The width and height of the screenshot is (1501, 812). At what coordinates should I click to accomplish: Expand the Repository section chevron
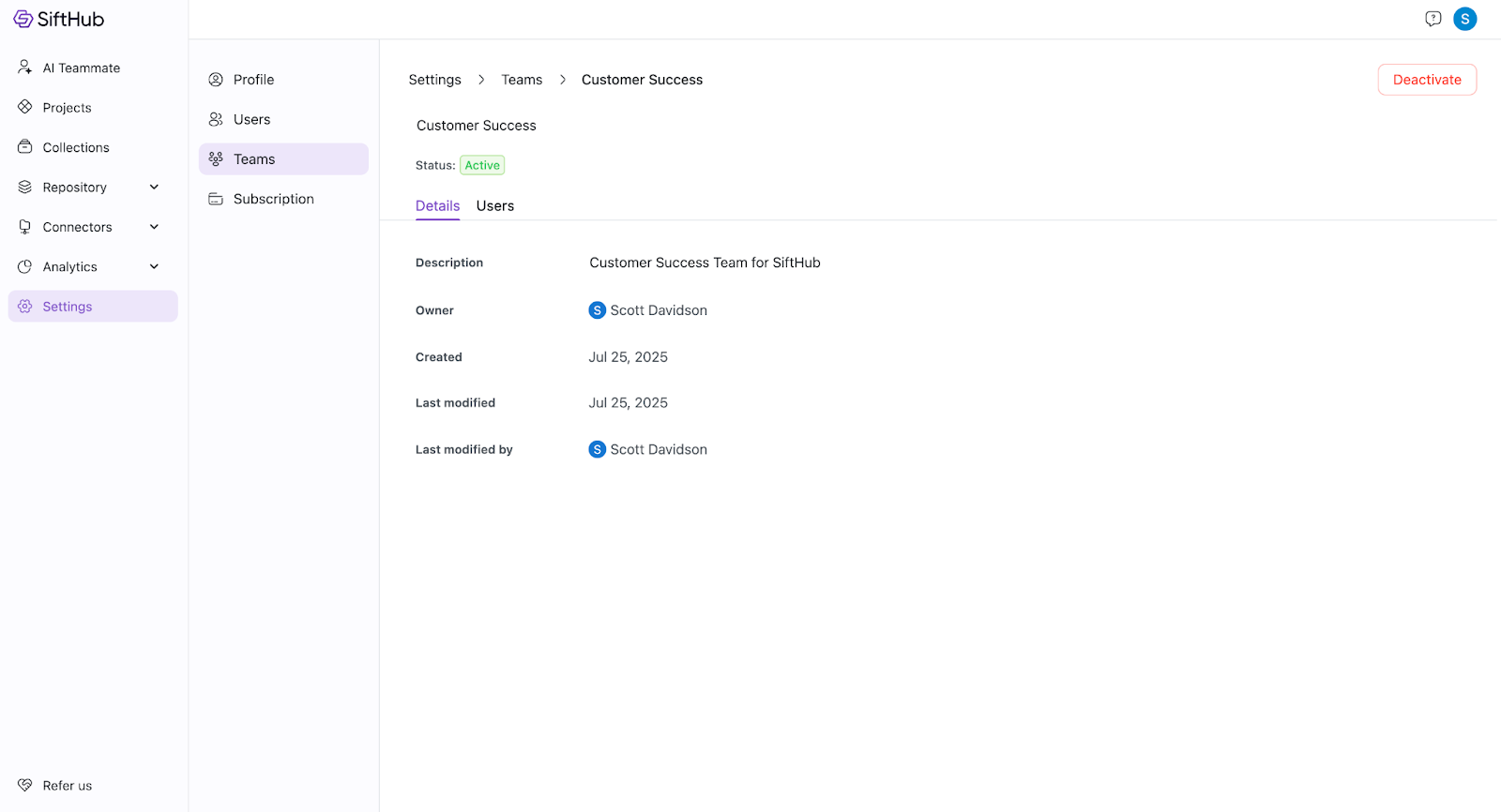(x=155, y=188)
